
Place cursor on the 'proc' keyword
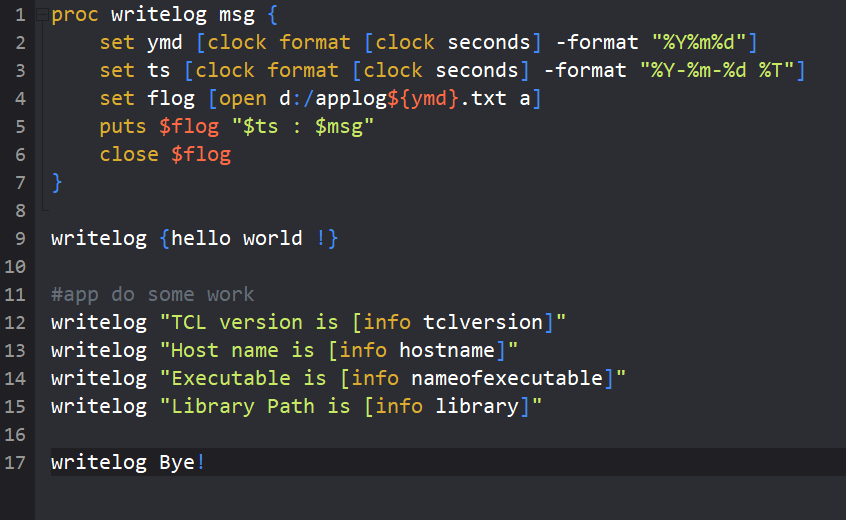75,16
